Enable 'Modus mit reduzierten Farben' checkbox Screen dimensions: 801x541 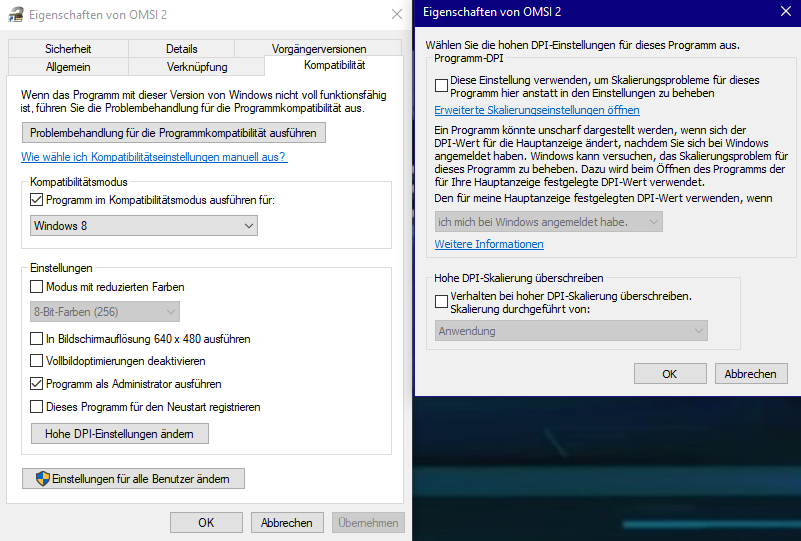tap(37, 287)
